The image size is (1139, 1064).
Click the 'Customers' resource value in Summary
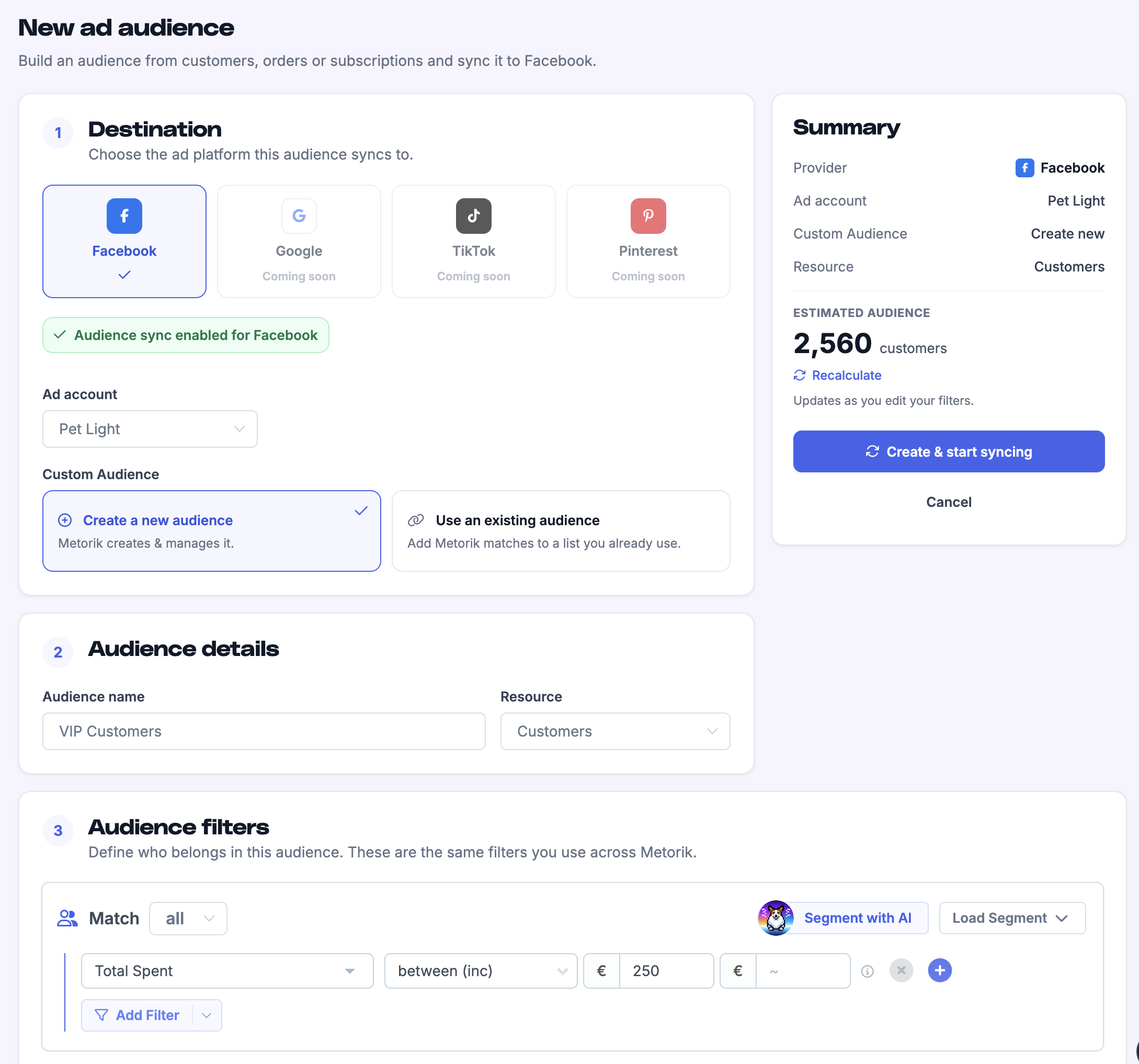click(1069, 267)
